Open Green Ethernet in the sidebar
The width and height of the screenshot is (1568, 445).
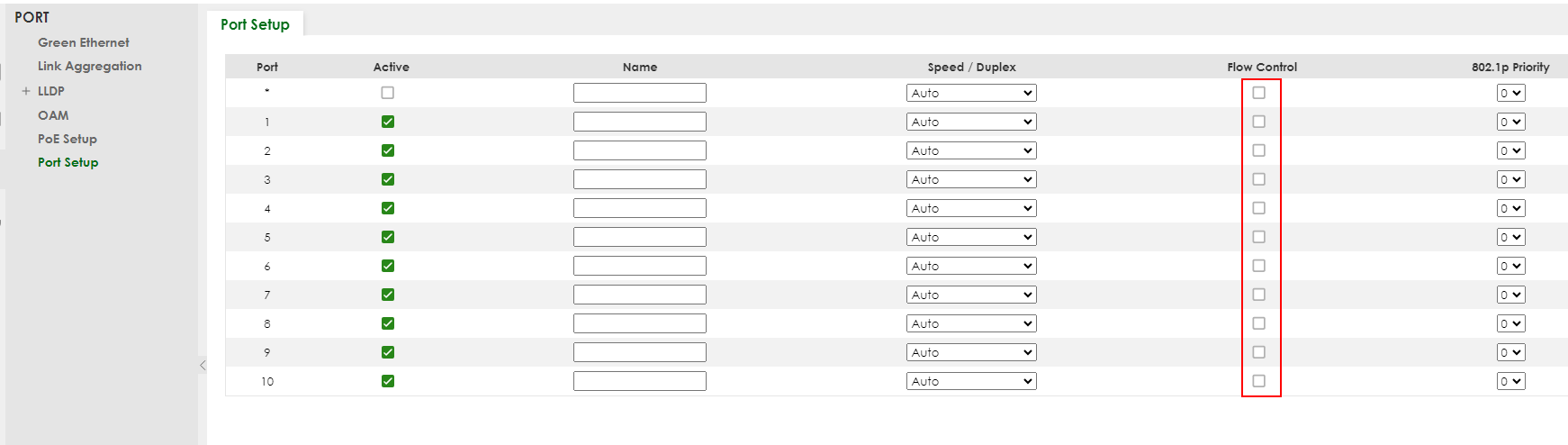point(83,42)
